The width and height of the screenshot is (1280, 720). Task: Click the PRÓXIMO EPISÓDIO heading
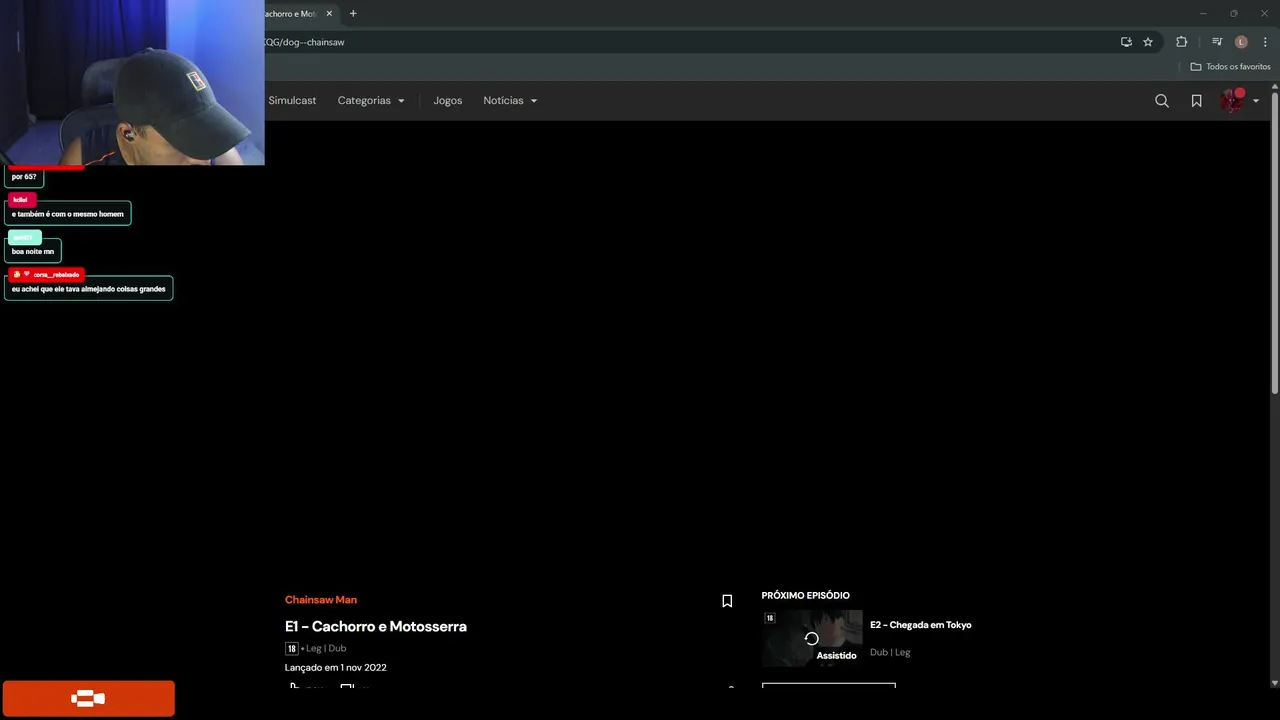pyautogui.click(x=805, y=596)
